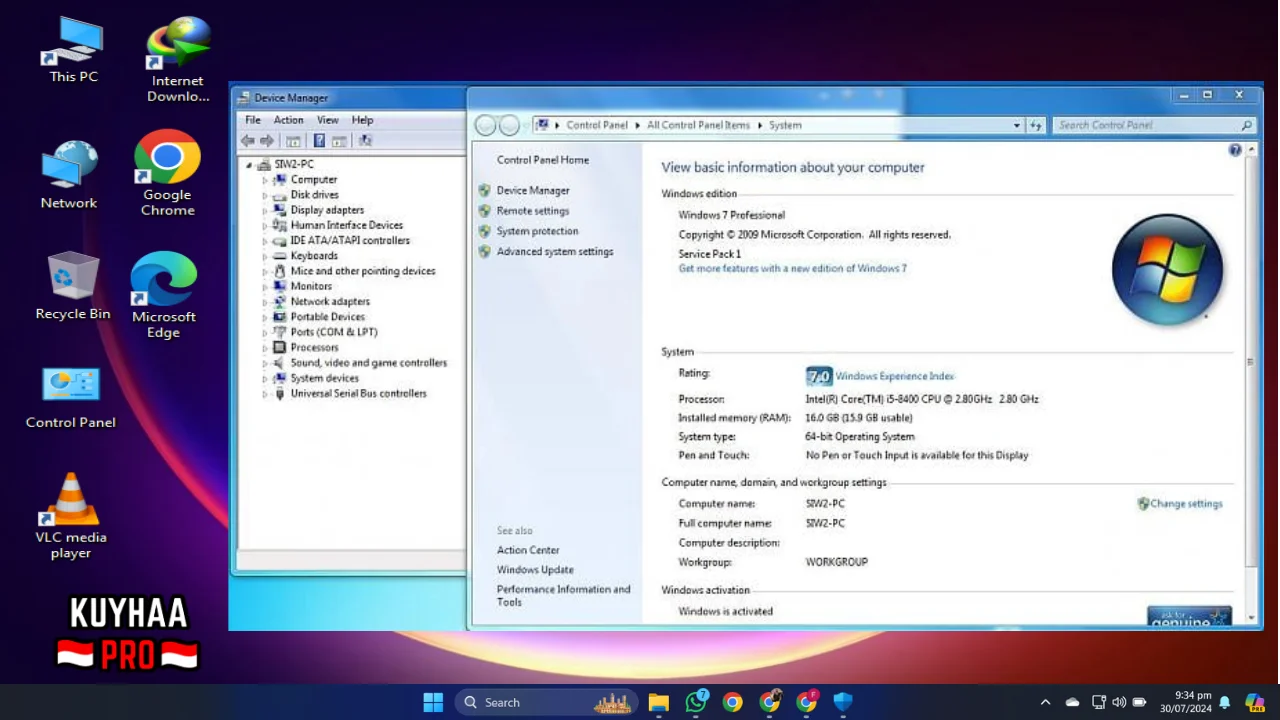
Task: Open This PC desktop icon
Action: tap(73, 50)
